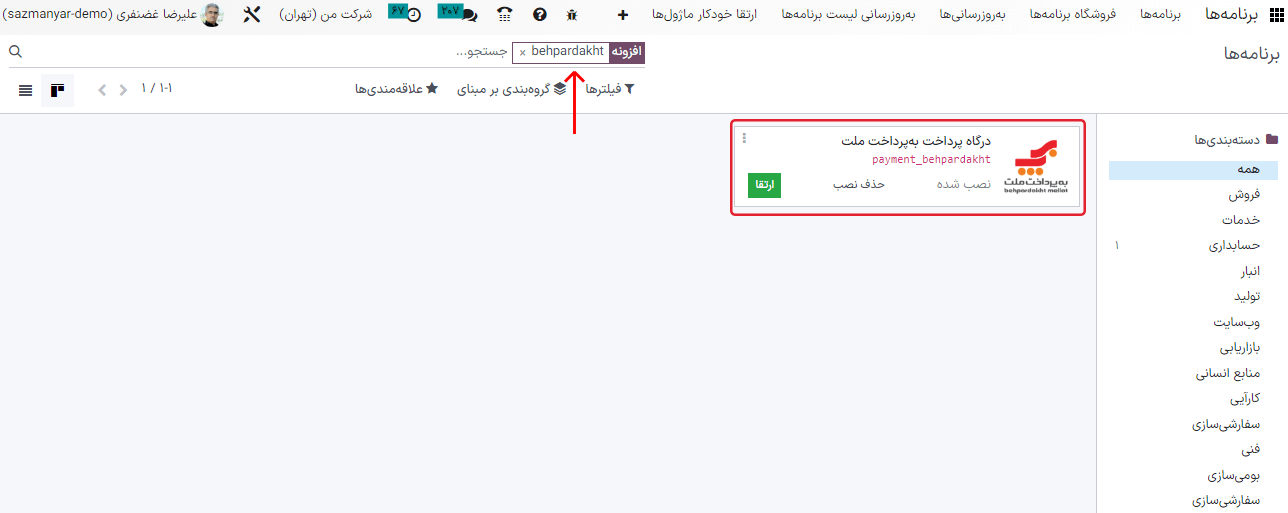The height and width of the screenshot is (513, 1288).
Task: Expand the Group By (گروه‌بندی بر مبنای) dropdown
Action: coord(512,89)
